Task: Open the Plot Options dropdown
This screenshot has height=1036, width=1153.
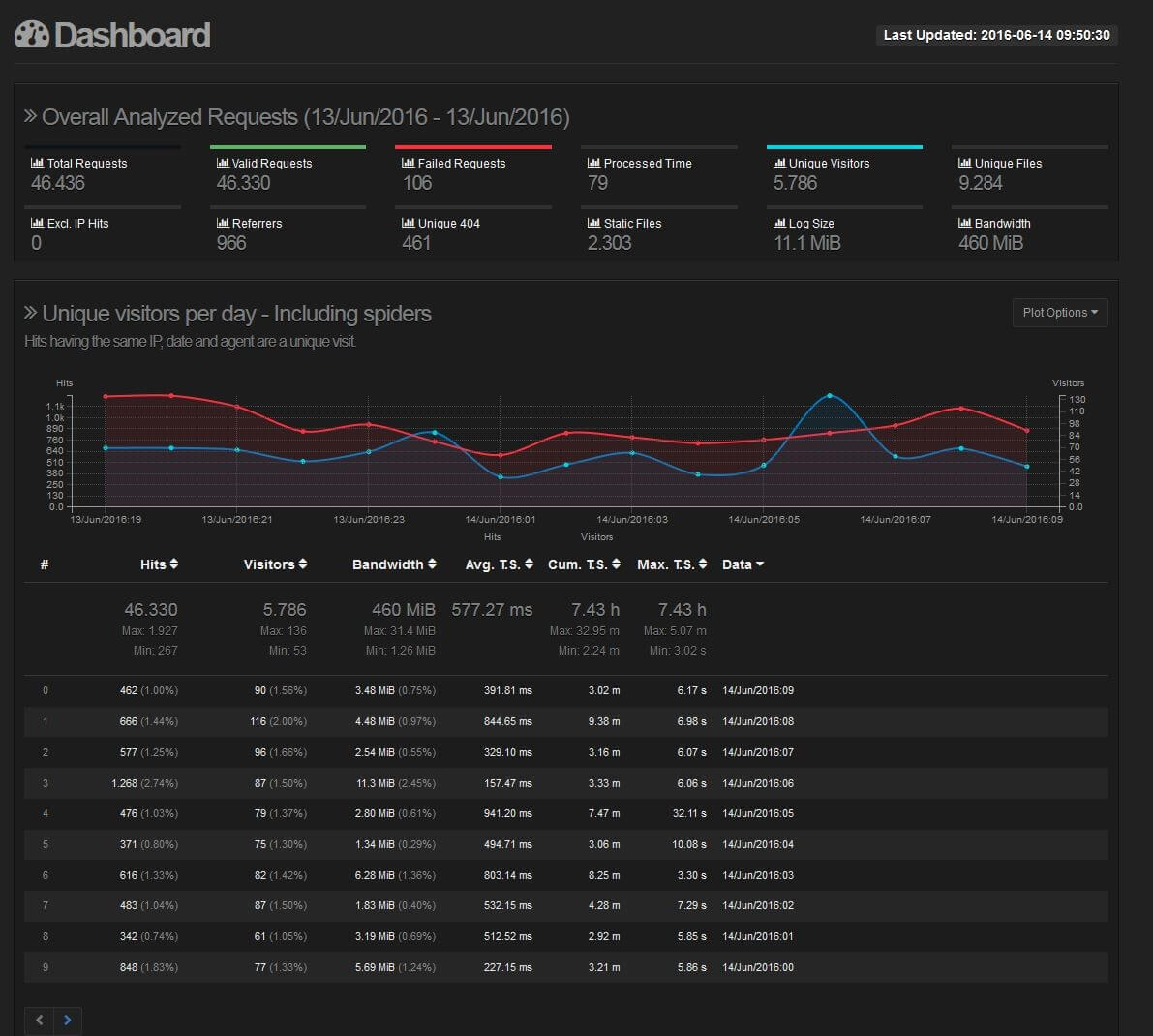Action: click(x=1059, y=313)
